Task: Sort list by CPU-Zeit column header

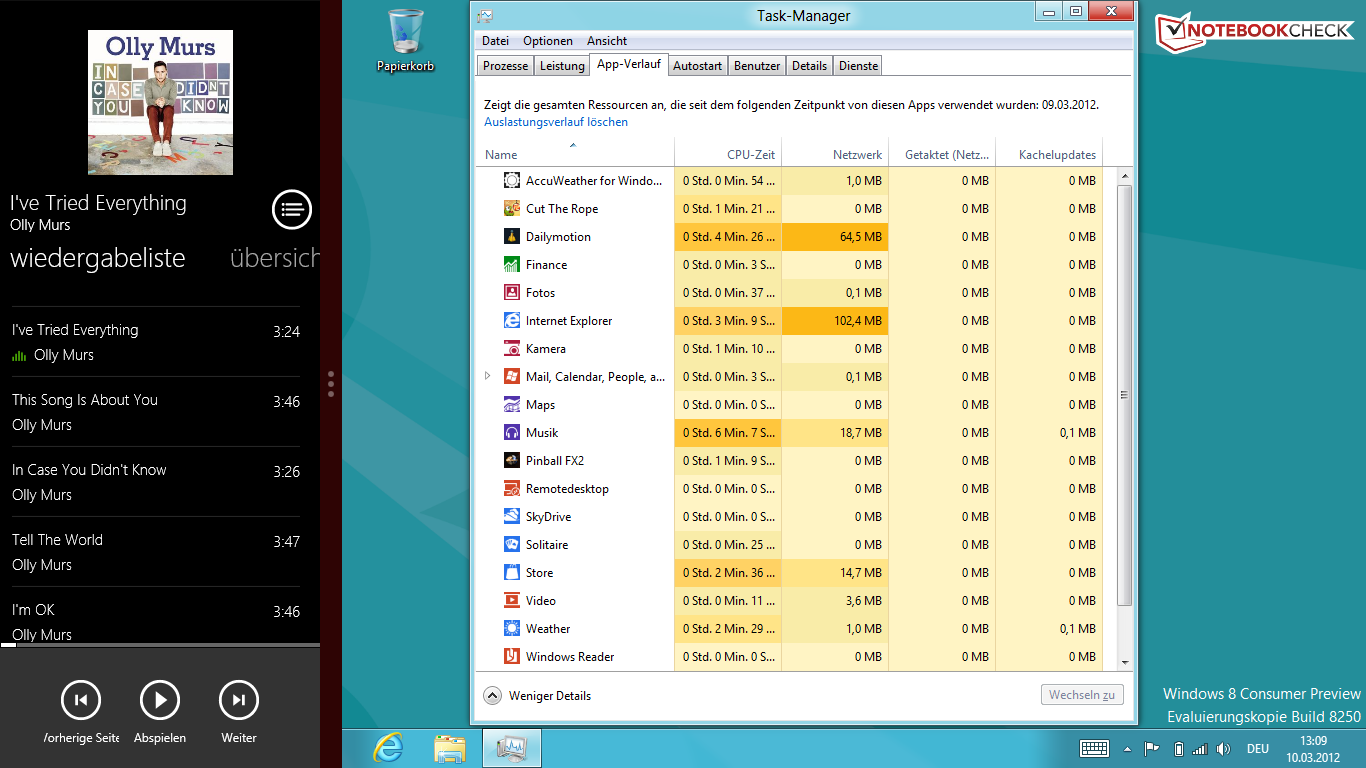Action: point(751,155)
